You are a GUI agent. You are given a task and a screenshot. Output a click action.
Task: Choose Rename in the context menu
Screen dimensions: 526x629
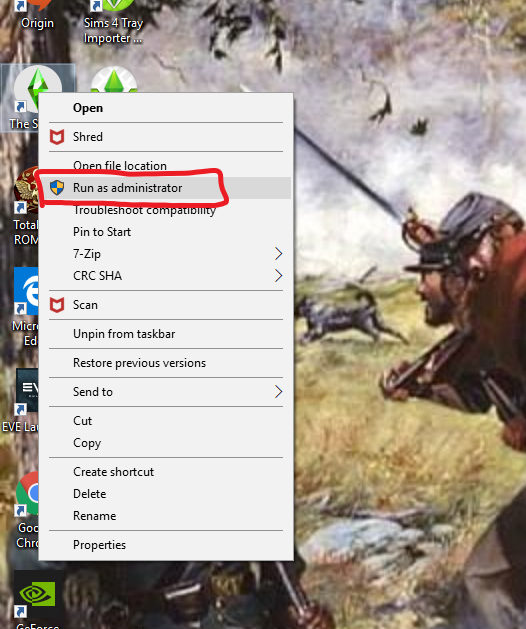tap(166, 516)
